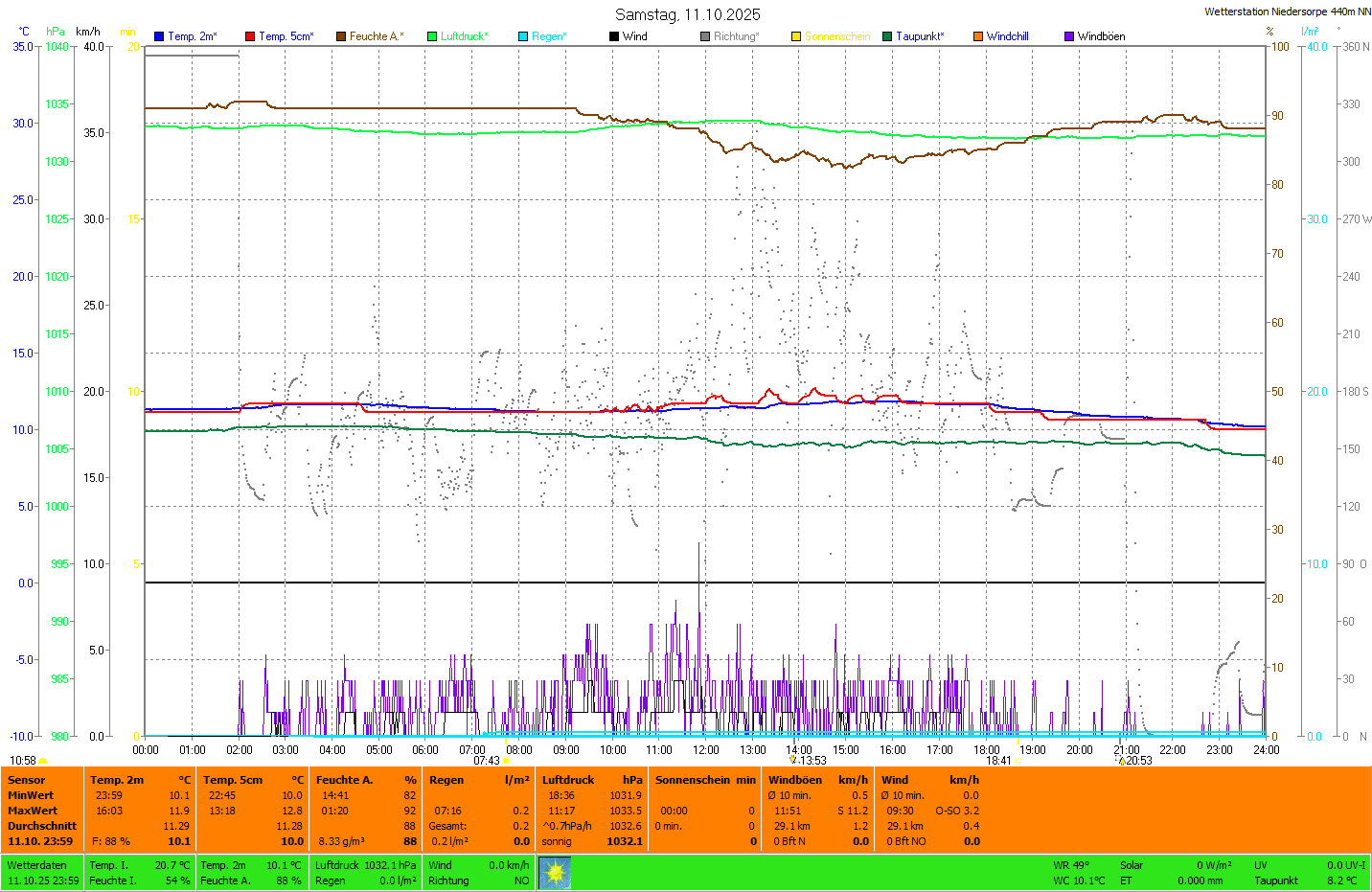The height and width of the screenshot is (892, 1372).
Task: Click the purple Windböen legend square
Action: pos(1069,36)
